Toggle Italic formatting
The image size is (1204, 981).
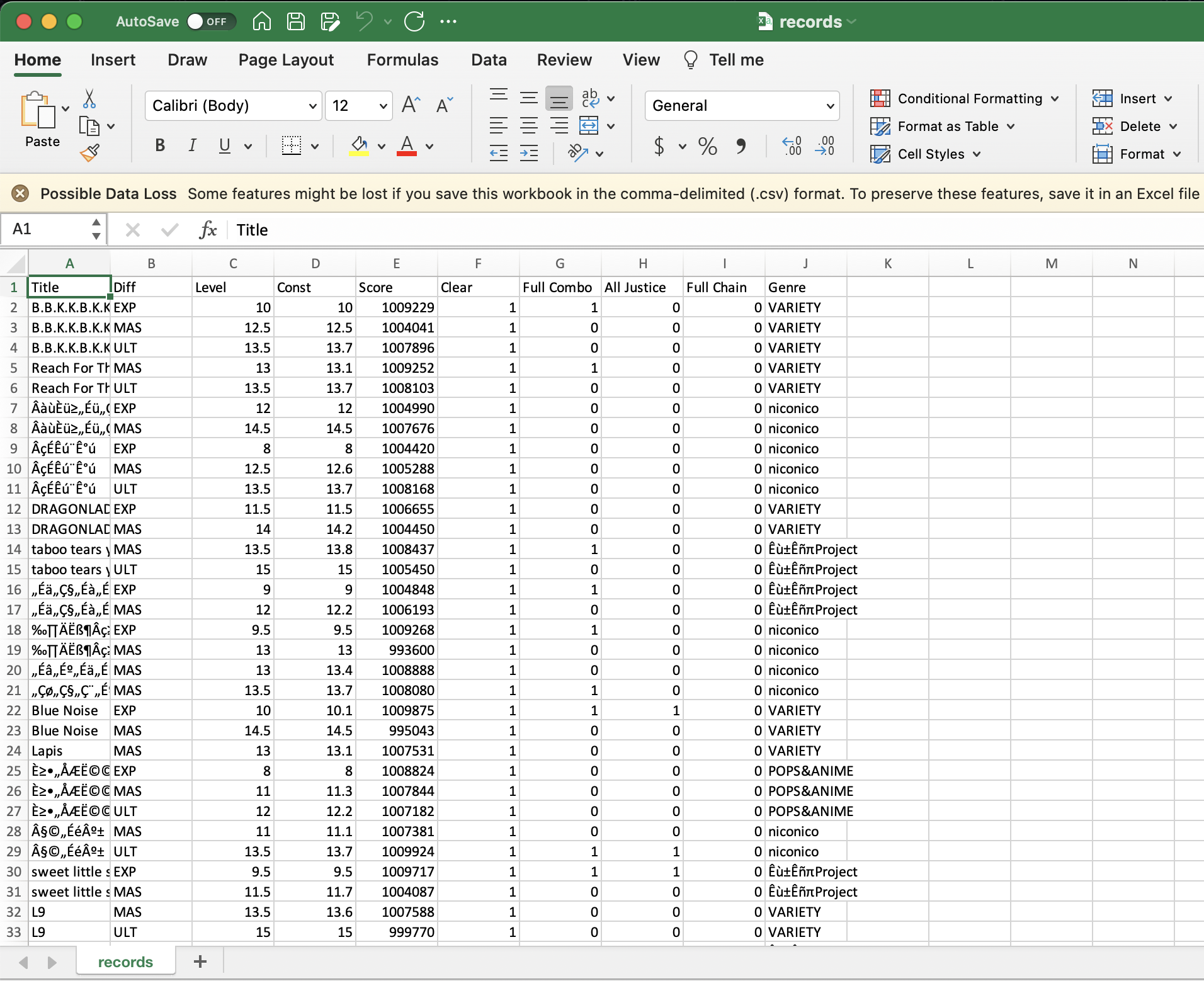click(192, 146)
